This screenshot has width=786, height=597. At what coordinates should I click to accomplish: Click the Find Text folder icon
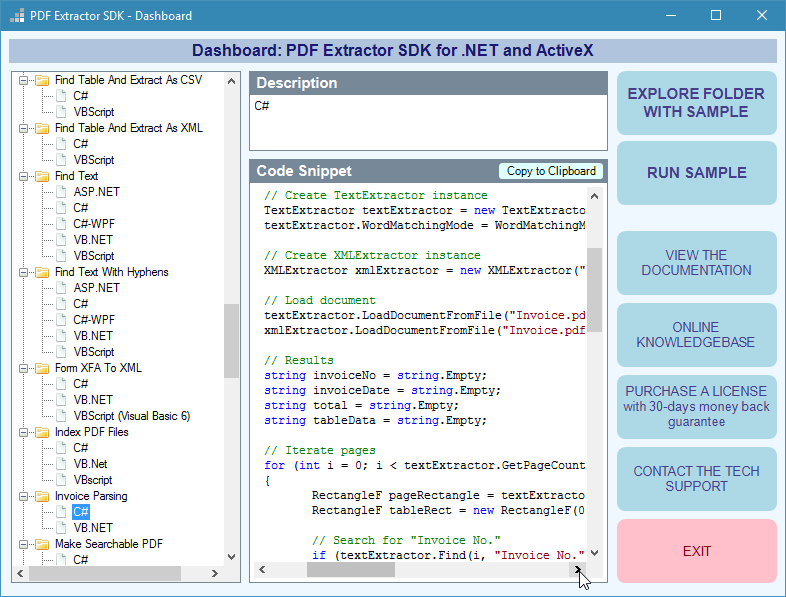(42, 176)
